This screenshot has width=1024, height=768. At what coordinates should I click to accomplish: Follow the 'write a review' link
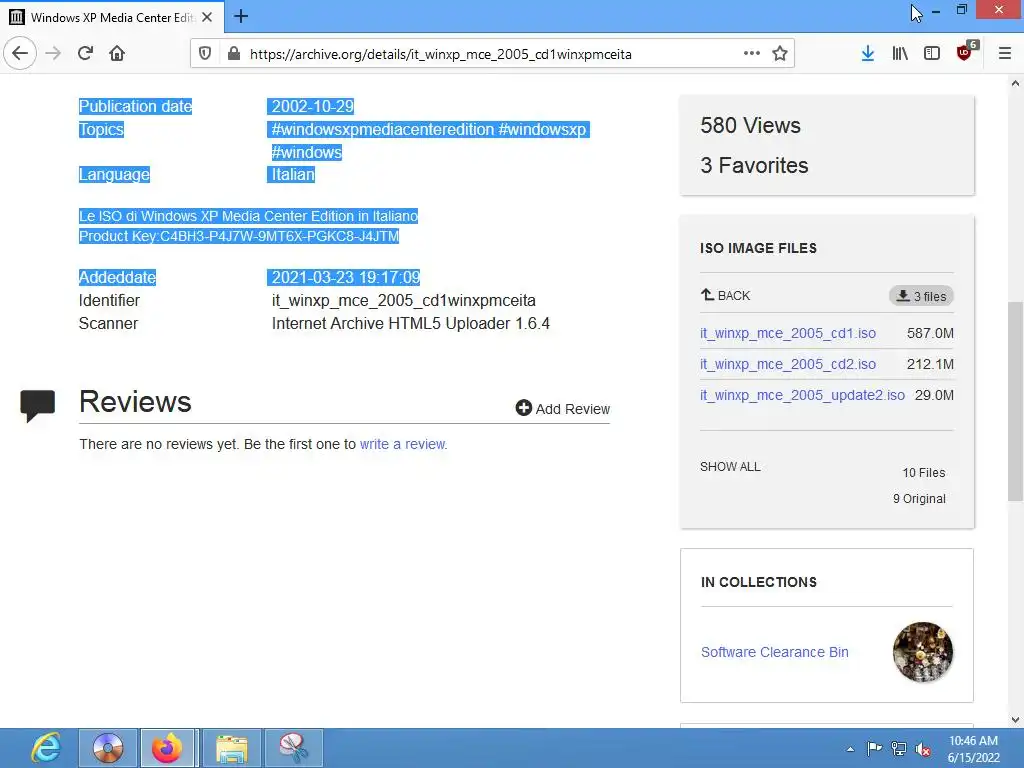402,444
